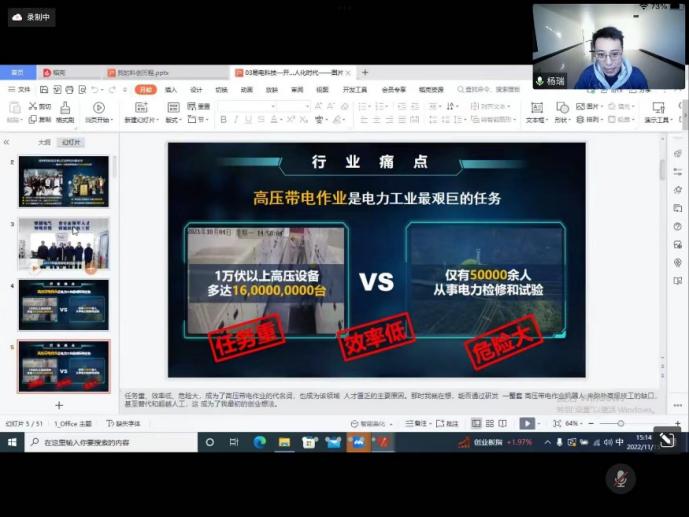Select slide 2 thumbnail
The width and height of the screenshot is (689, 517).
[63, 181]
